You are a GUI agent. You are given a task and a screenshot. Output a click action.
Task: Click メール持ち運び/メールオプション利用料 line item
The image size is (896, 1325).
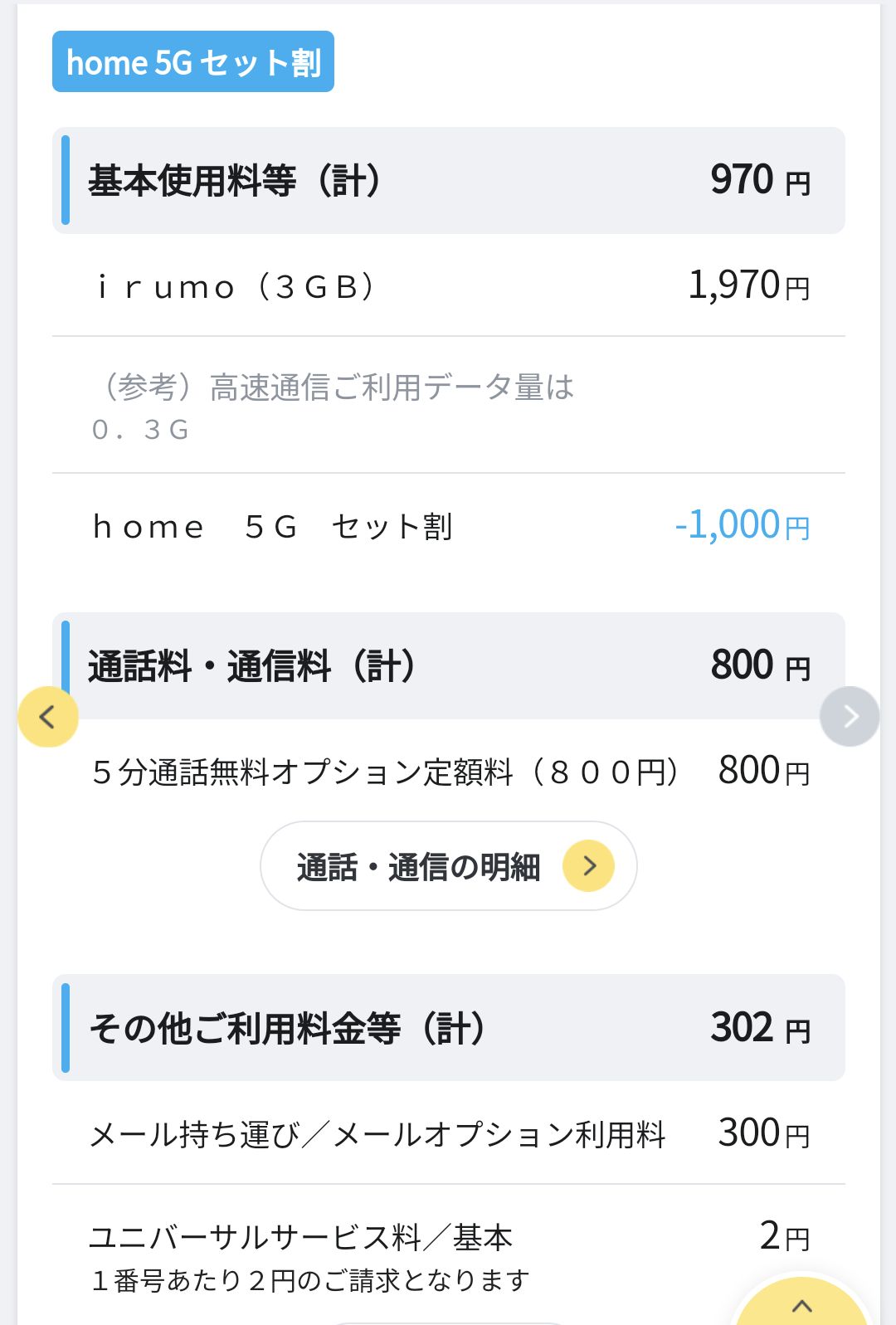tap(377, 1134)
